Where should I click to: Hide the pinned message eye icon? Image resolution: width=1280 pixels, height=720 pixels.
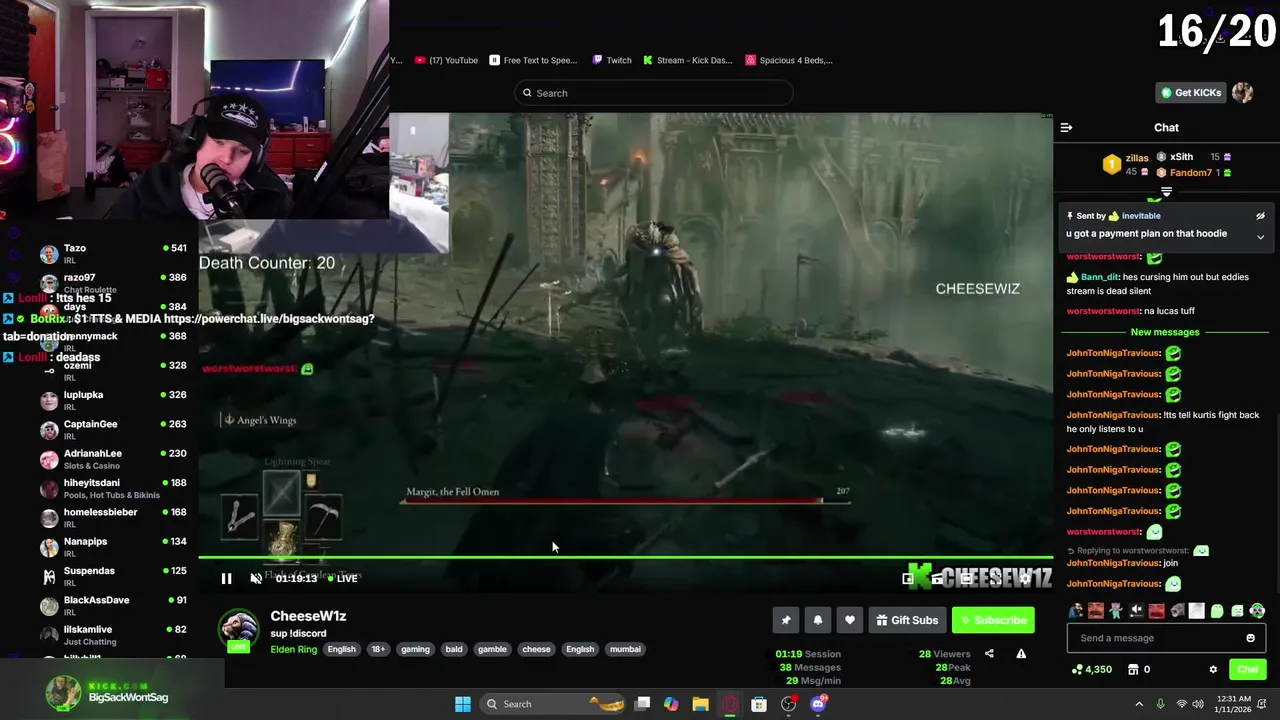point(1260,216)
